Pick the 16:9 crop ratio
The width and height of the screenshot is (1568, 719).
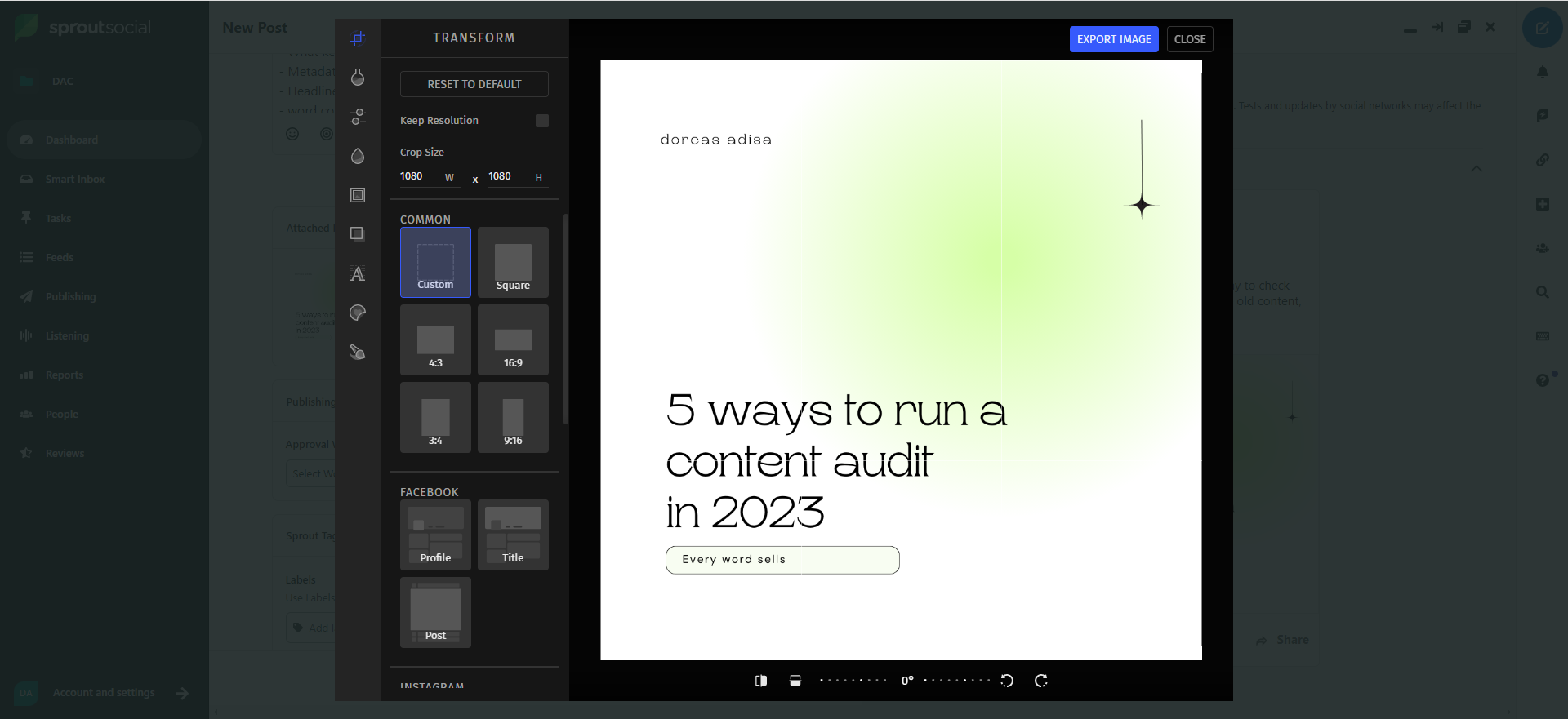tap(513, 340)
